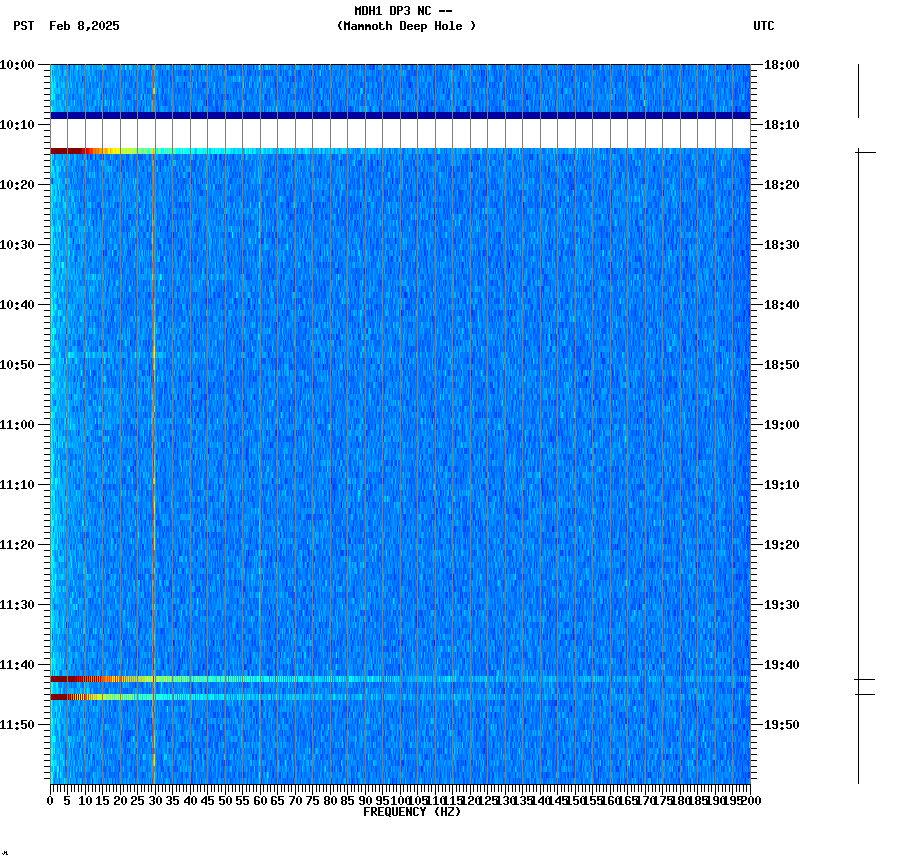Click the dark blue data gap bar

click(x=400, y=116)
